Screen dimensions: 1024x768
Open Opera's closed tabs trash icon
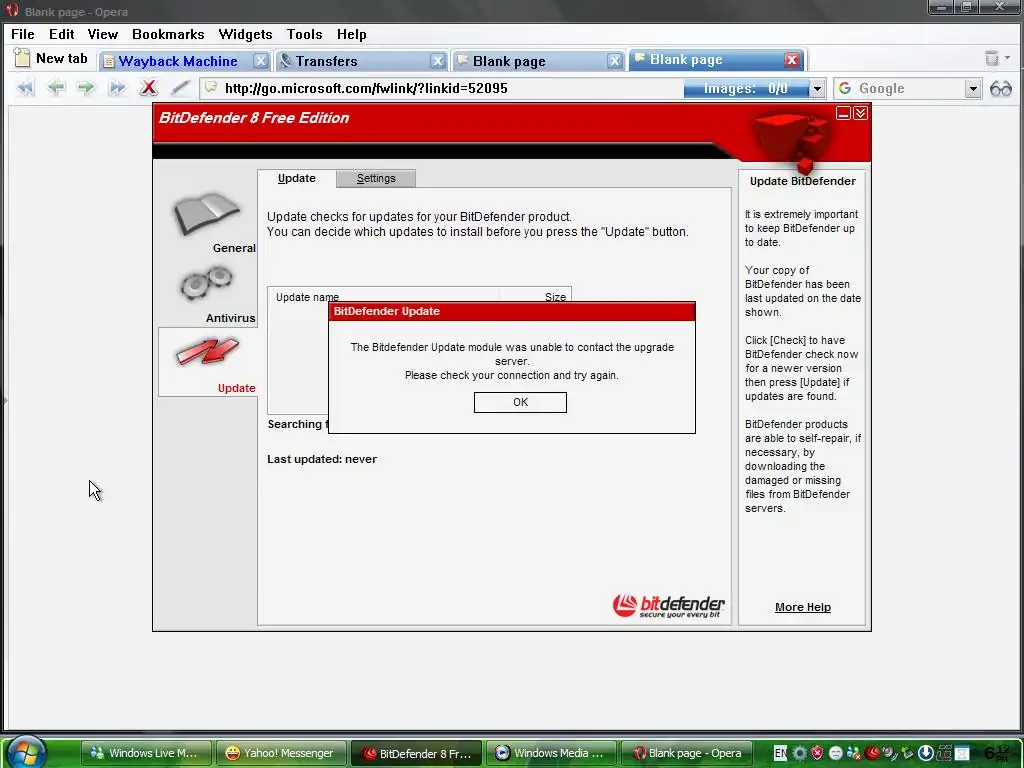(x=991, y=58)
